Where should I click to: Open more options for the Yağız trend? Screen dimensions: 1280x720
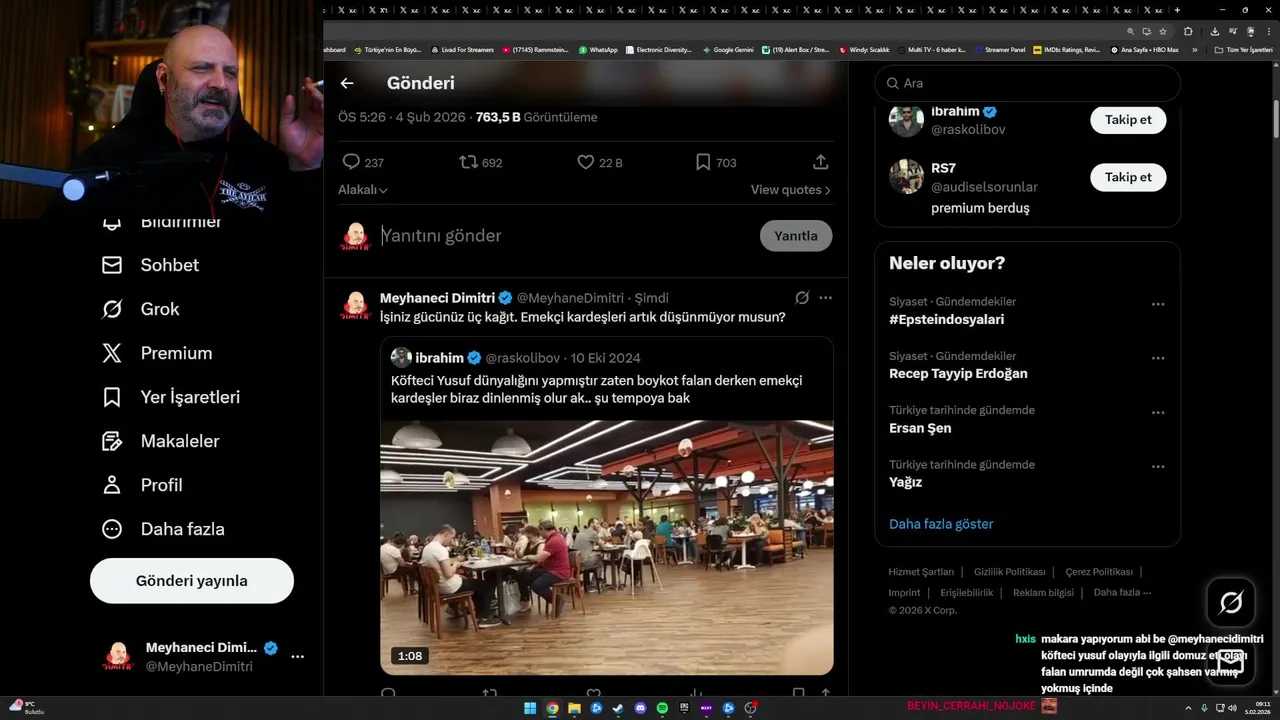1158,466
